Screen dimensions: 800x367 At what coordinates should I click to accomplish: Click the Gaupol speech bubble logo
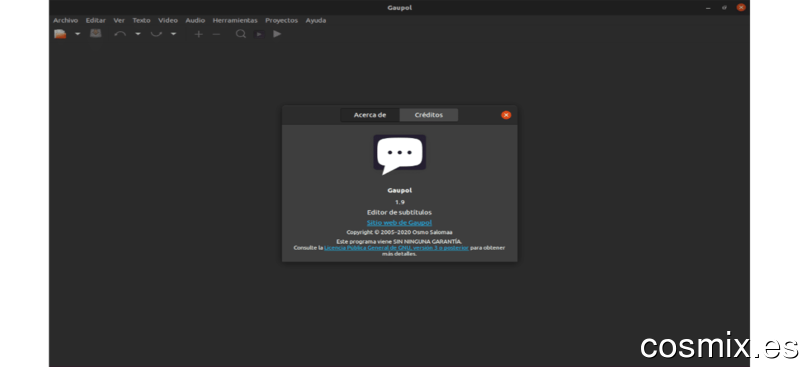(x=399, y=155)
